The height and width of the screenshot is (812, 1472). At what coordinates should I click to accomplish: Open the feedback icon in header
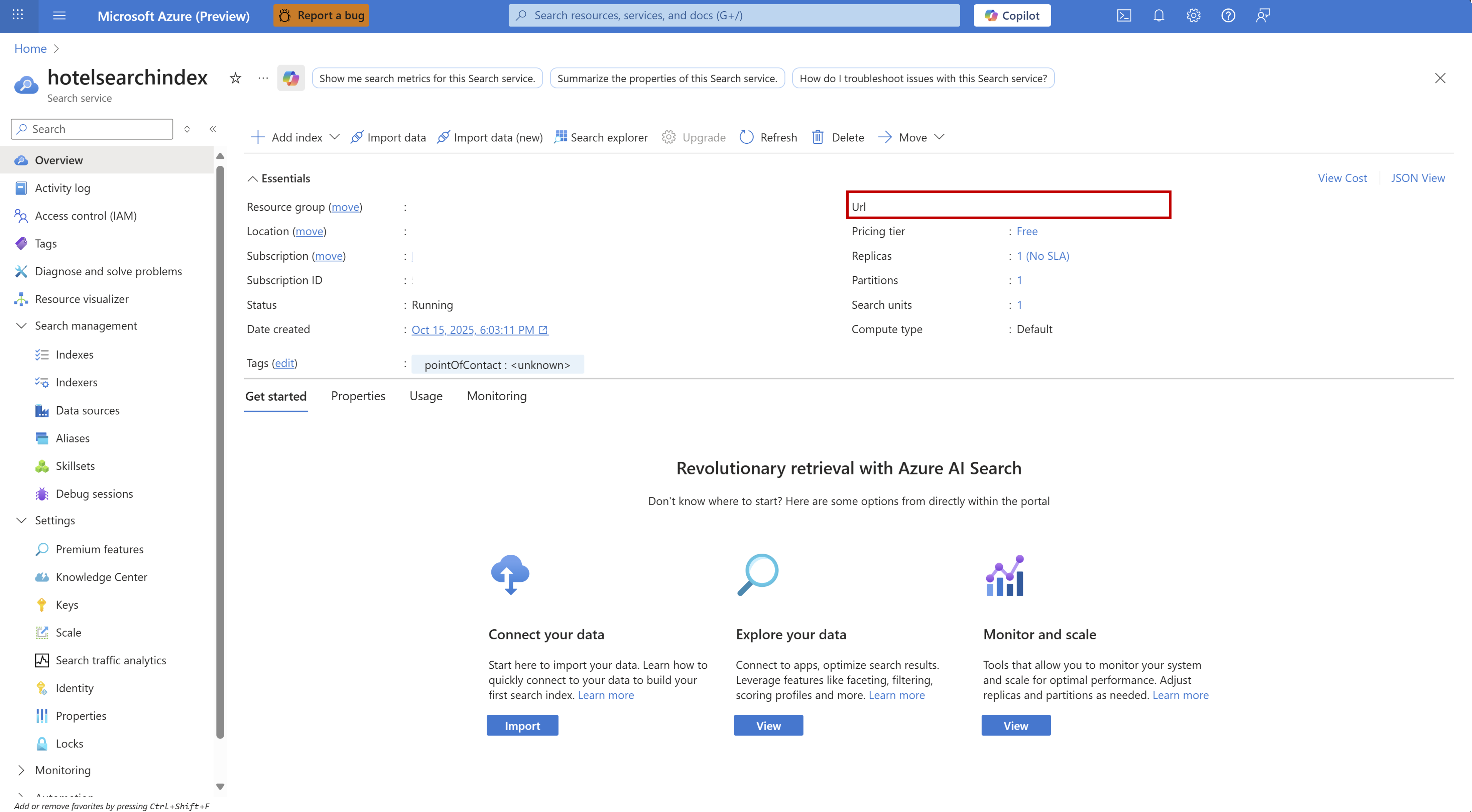(x=1263, y=15)
